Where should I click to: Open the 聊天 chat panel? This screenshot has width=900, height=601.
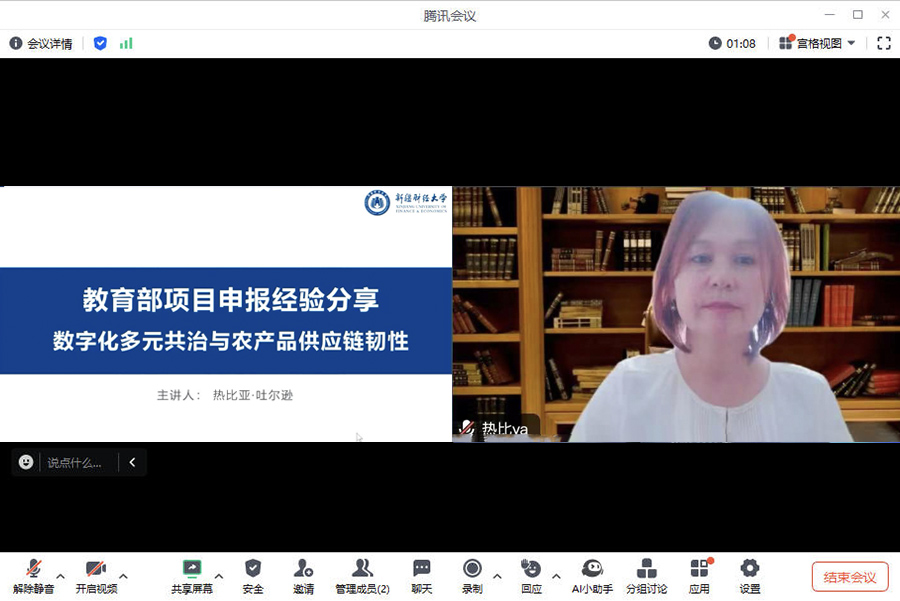point(422,575)
